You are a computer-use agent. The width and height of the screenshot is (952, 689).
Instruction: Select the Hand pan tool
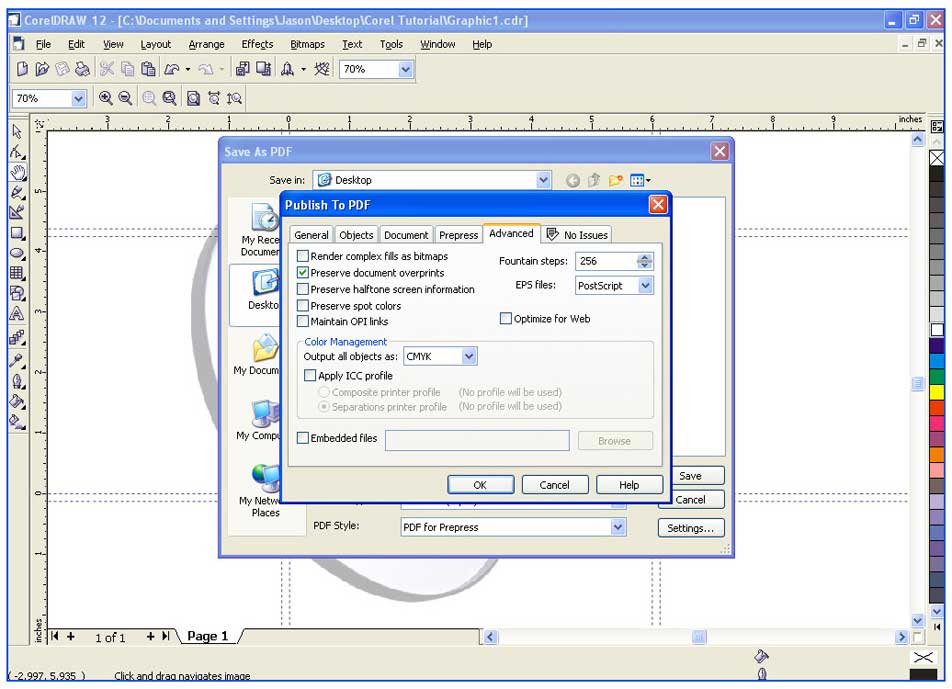point(18,172)
